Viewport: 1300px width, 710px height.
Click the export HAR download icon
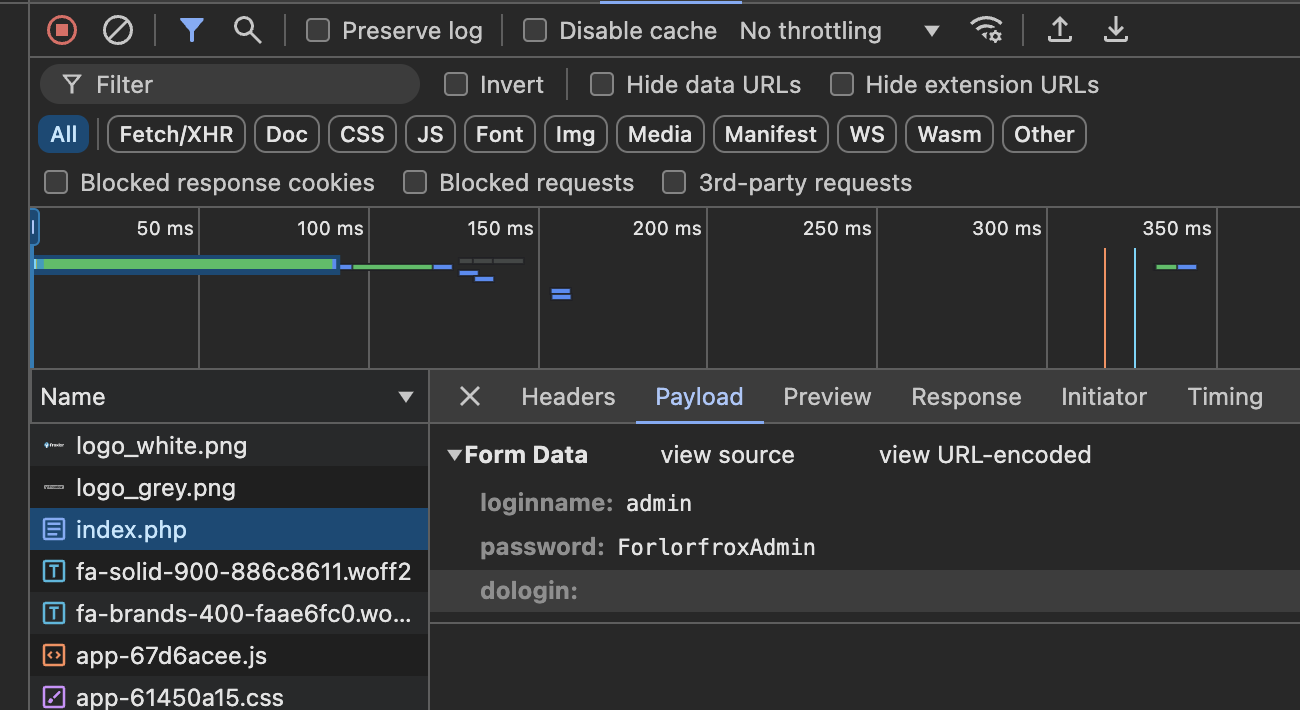click(1115, 31)
